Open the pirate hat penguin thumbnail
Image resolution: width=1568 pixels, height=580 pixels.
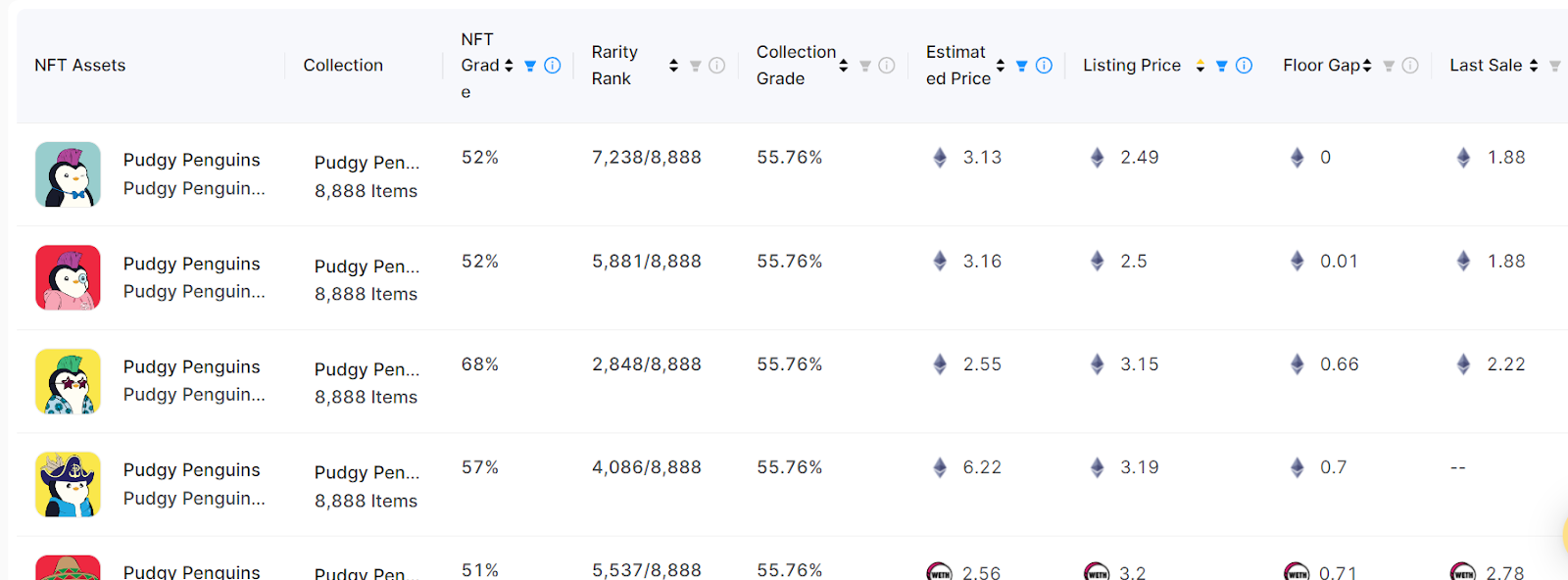pos(68,484)
